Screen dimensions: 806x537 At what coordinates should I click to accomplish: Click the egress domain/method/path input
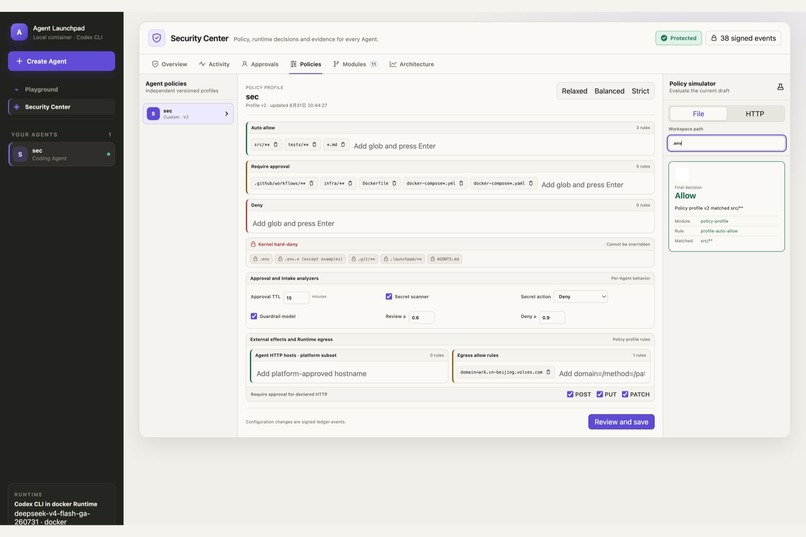point(602,374)
